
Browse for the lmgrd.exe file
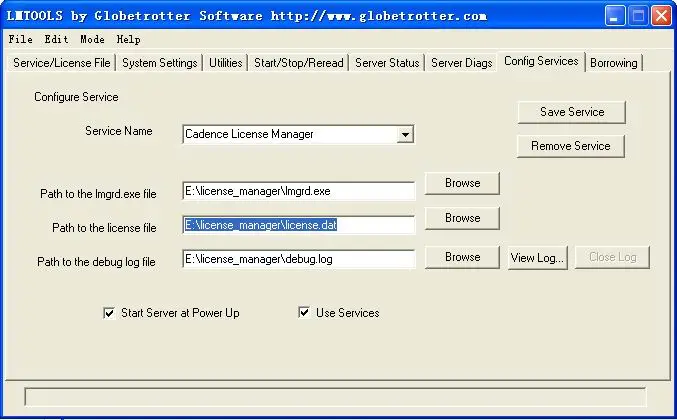462,183
